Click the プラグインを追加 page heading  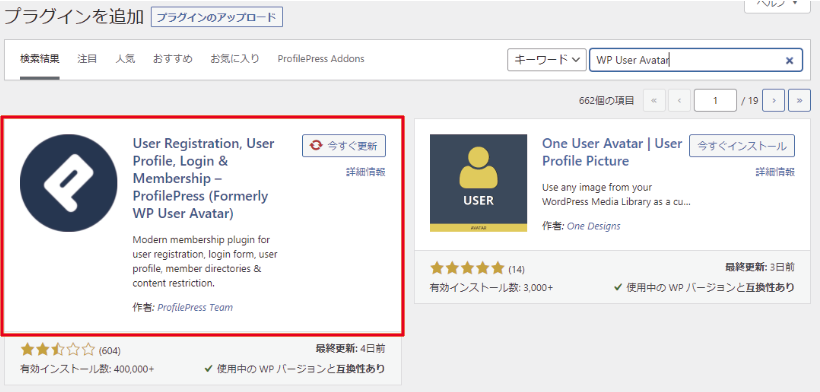tap(74, 17)
